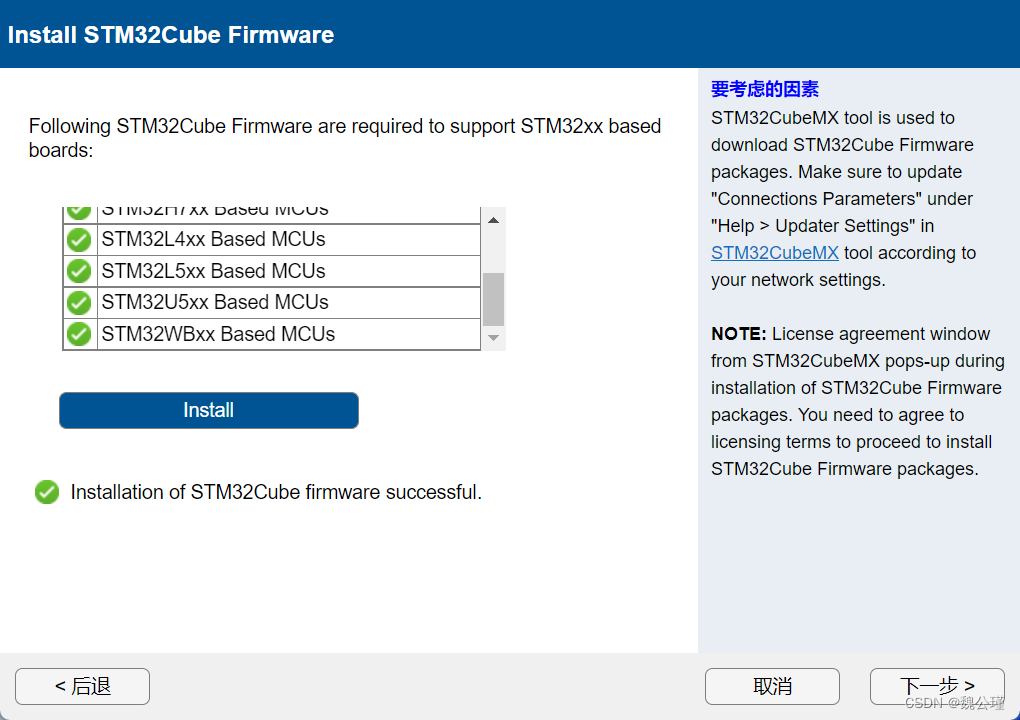Click the firmware list scrollbar thumb
This screenshot has width=1020, height=720.
pyautogui.click(x=494, y=299)
